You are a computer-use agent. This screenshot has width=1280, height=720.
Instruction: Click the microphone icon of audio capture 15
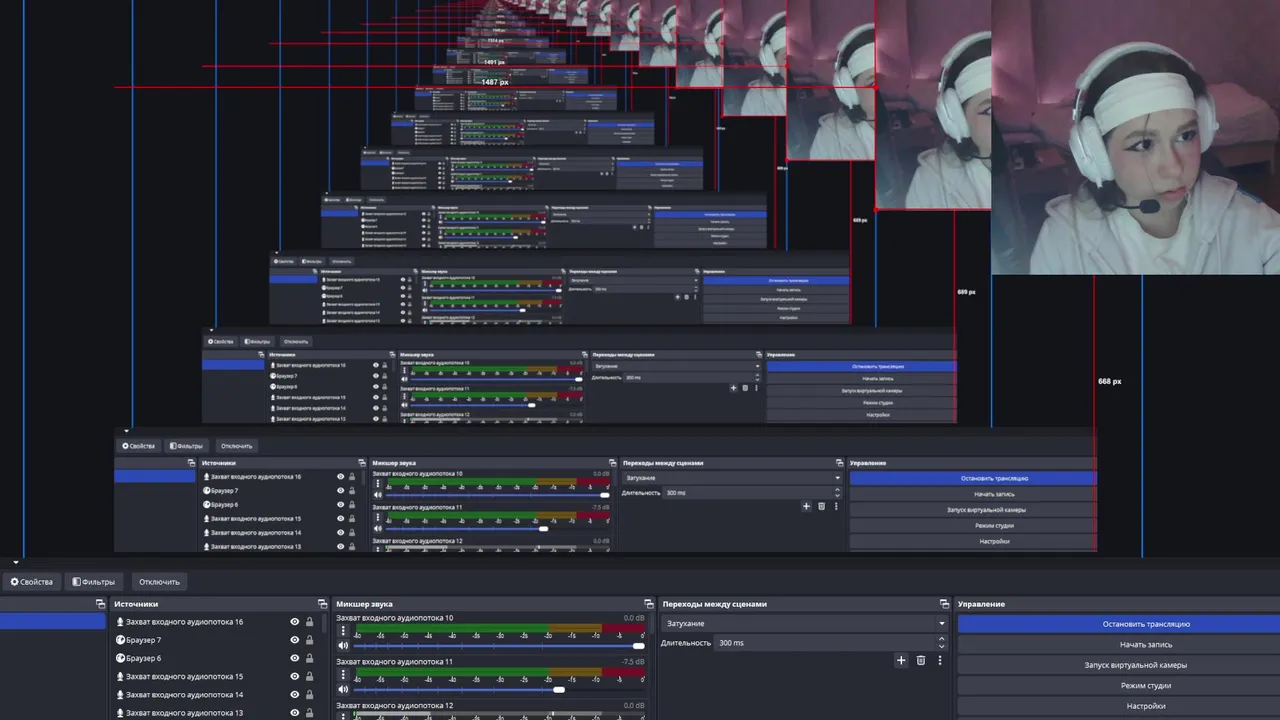(x=121, y=677)
